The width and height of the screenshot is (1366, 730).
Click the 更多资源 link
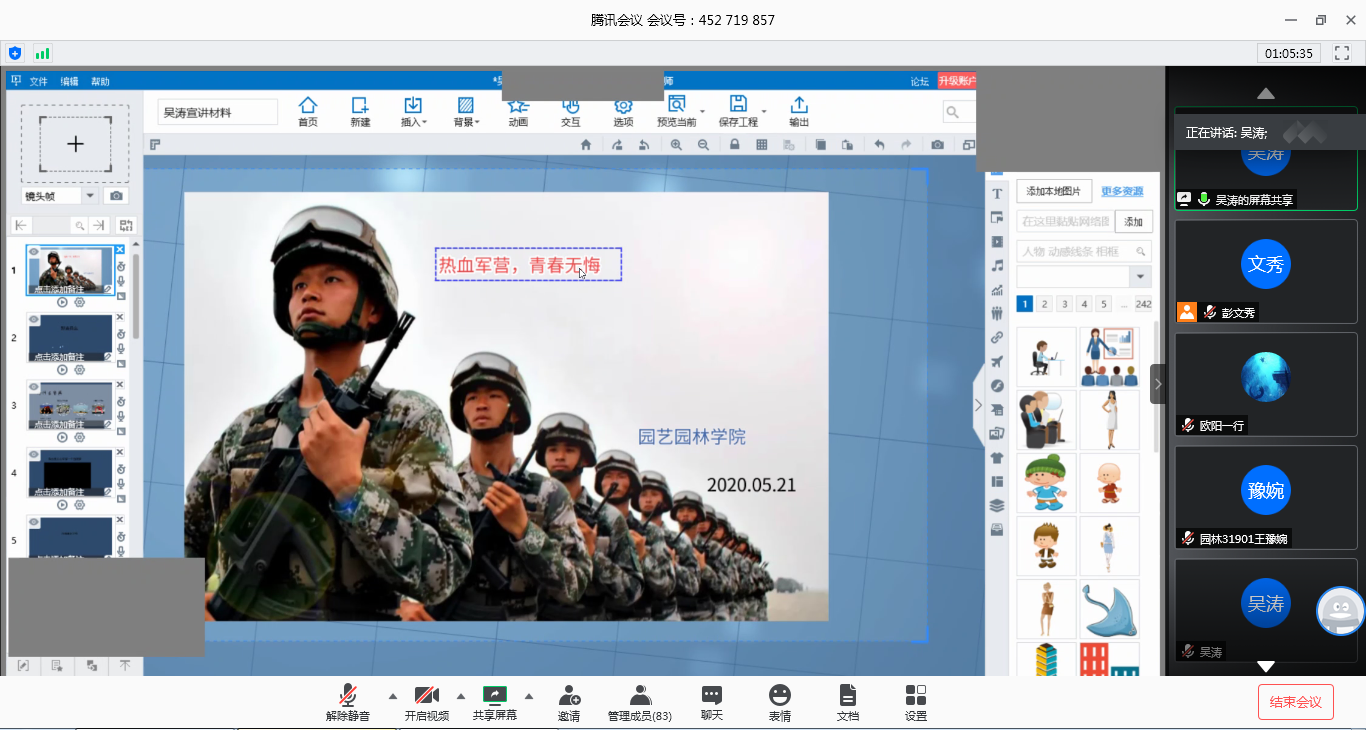(x=1122, y=191)
